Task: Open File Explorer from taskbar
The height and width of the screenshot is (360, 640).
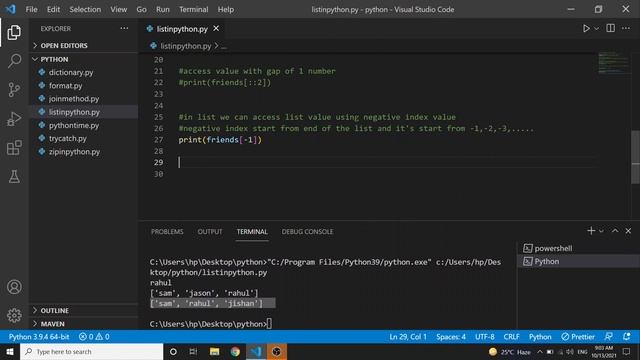Action: point(214,351)
